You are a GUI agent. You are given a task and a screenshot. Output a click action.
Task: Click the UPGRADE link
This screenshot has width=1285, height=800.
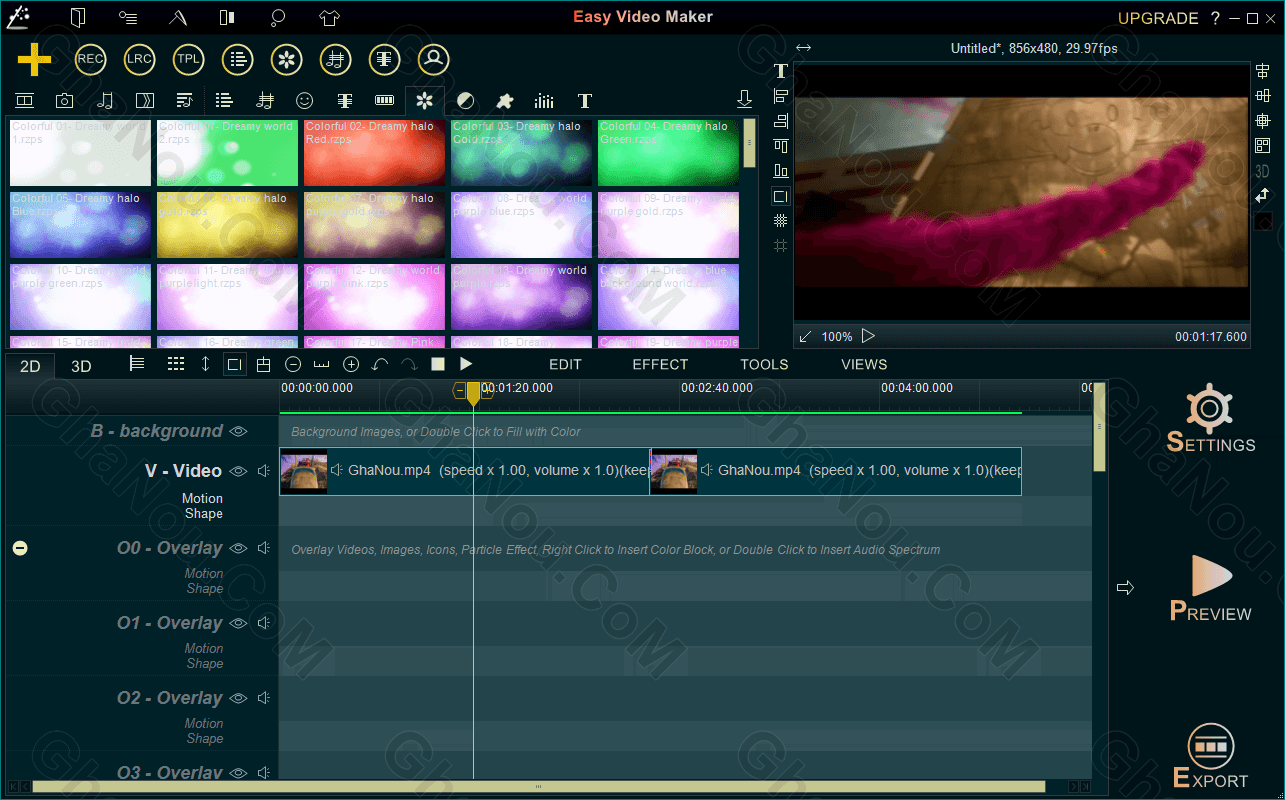1157,18
